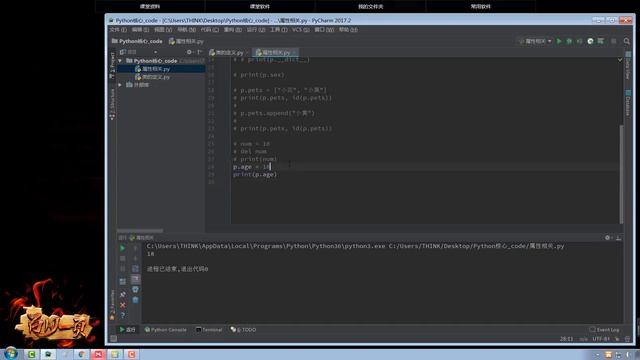Screen dimensions: 640x360
Task: Click 属性相关.py breadcrumb in navigation bar
Action: (x=186, y=41)
